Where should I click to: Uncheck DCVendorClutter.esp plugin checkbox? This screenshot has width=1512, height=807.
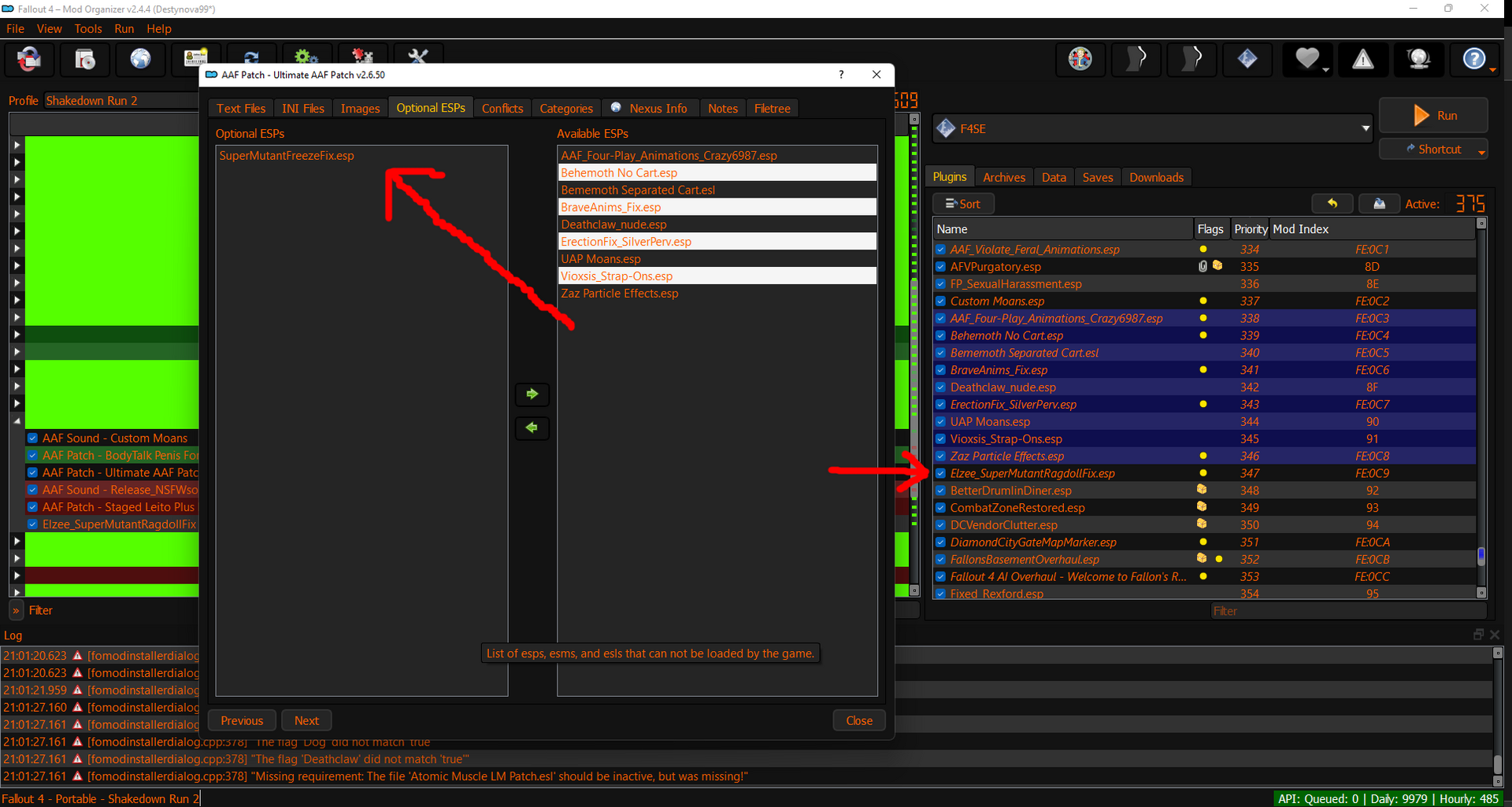(x=940, y=525)
